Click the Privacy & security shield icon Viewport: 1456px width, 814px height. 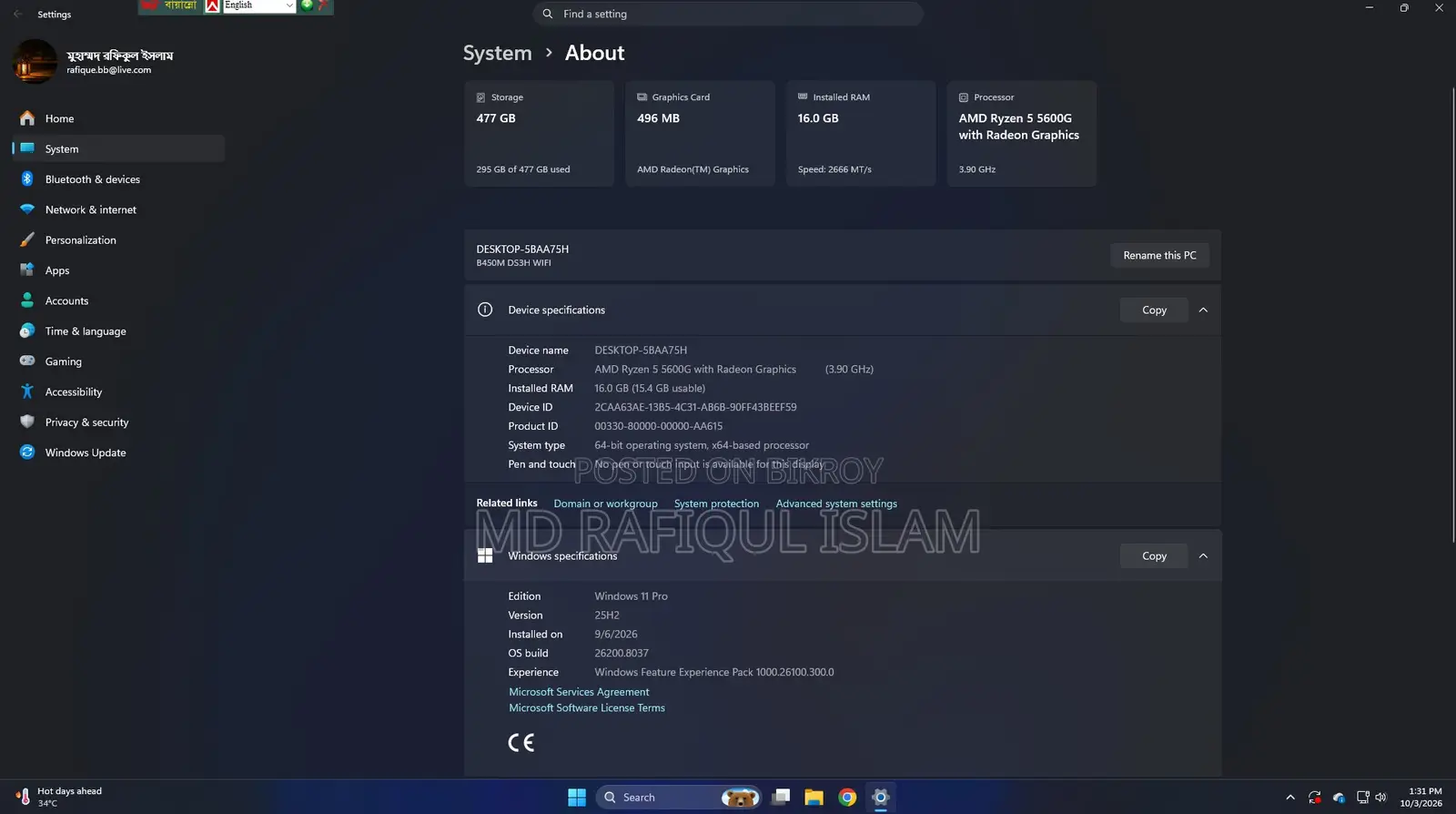(27, 422)
